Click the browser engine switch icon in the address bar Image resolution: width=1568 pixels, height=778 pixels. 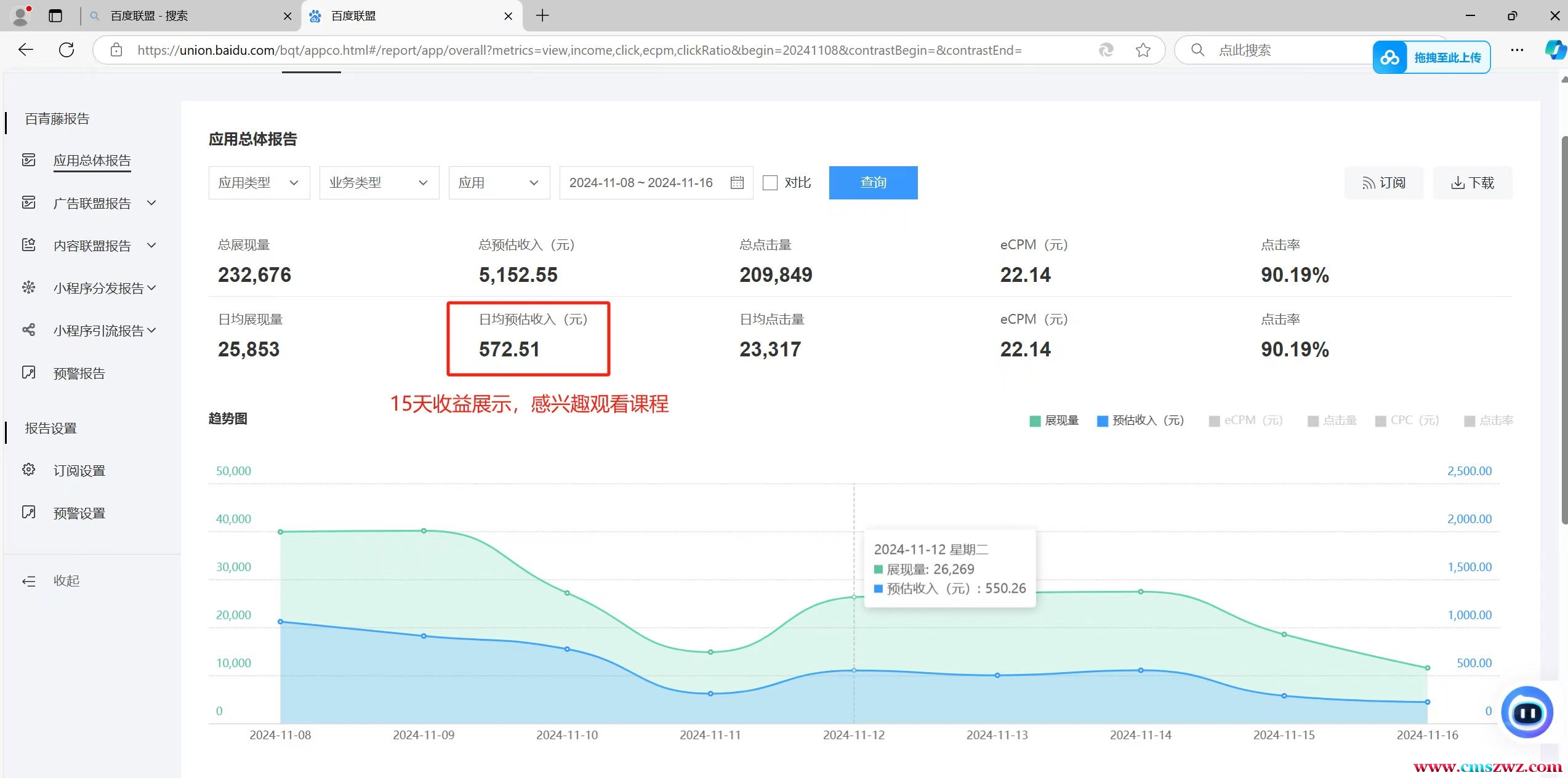coord(1106,50)
